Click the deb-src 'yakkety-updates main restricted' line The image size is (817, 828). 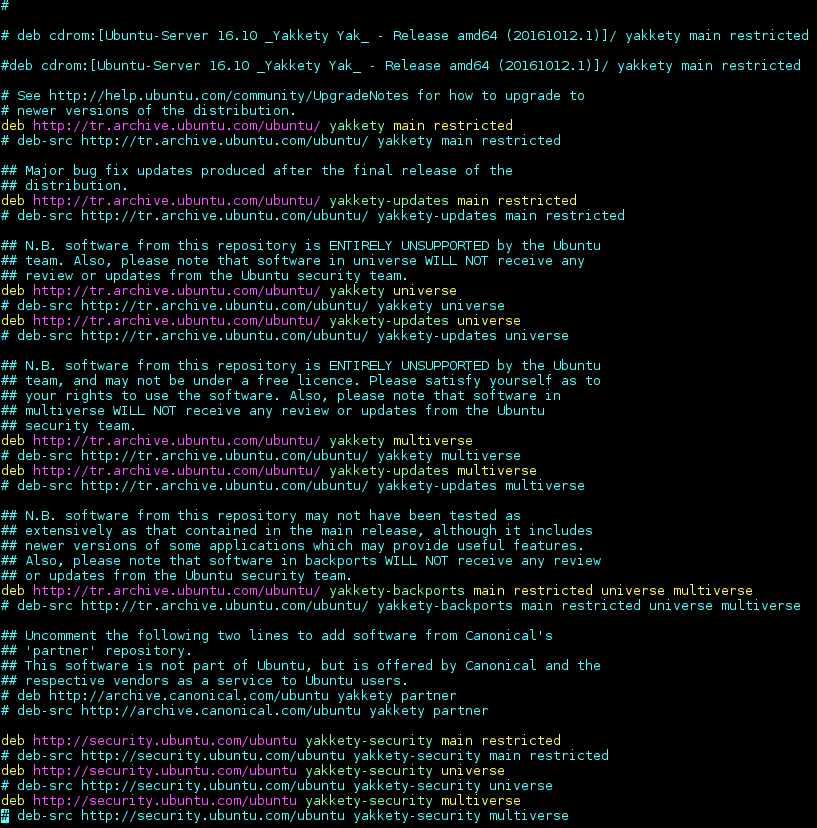click(313, 216)
